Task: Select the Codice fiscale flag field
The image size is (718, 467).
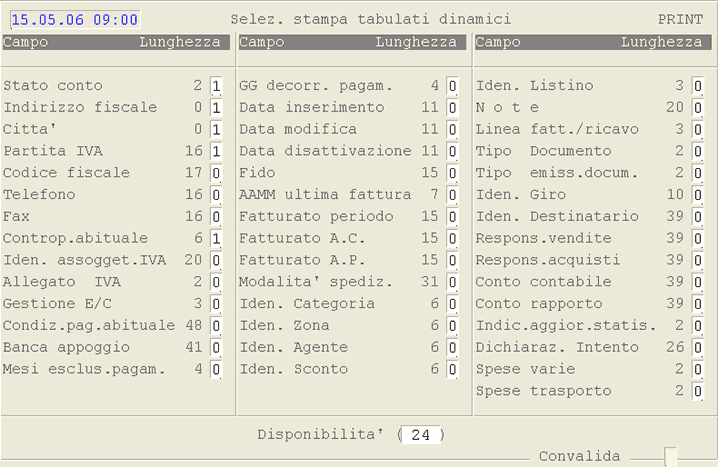Action: (x=216, y=173)
